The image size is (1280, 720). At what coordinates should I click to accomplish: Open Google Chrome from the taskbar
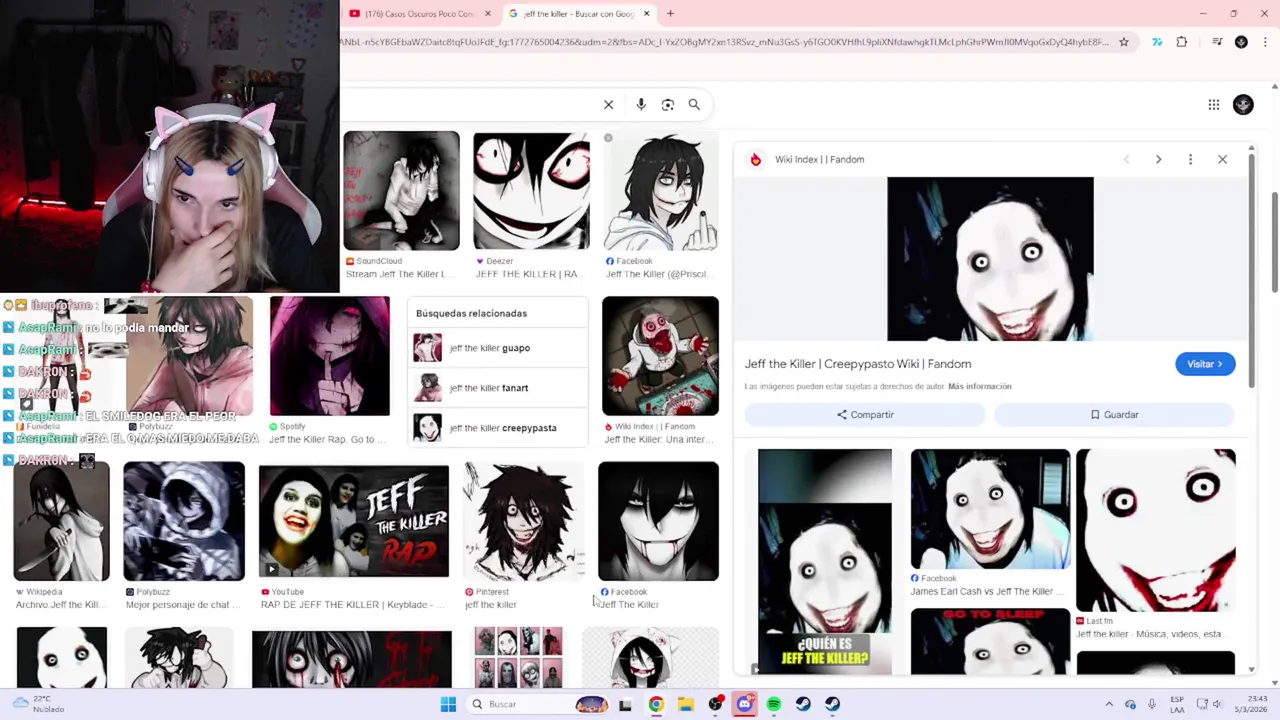point(656,704)
